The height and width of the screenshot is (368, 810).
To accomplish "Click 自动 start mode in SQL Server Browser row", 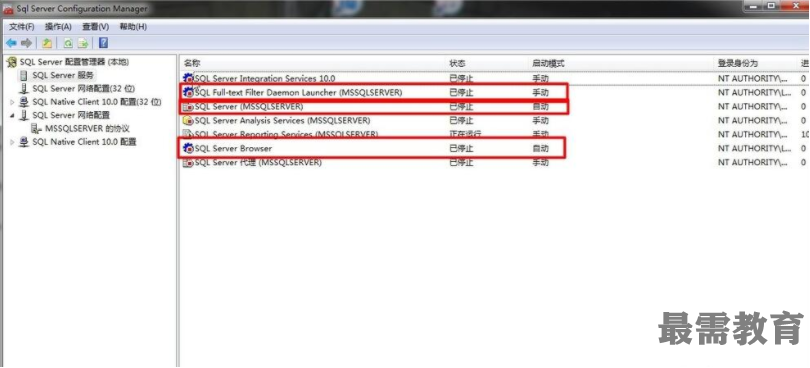I will click(540, 148).
